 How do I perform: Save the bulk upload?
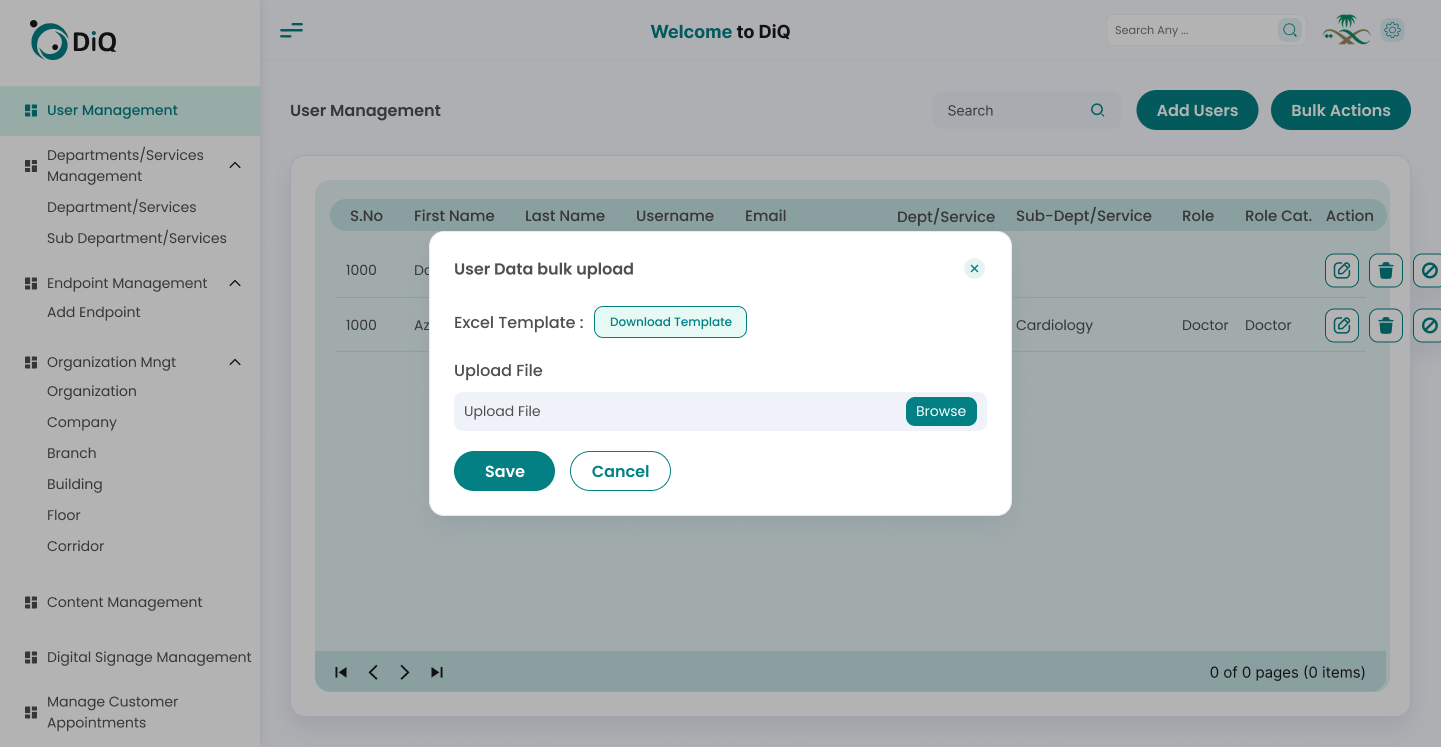click(x=504, y=471)
